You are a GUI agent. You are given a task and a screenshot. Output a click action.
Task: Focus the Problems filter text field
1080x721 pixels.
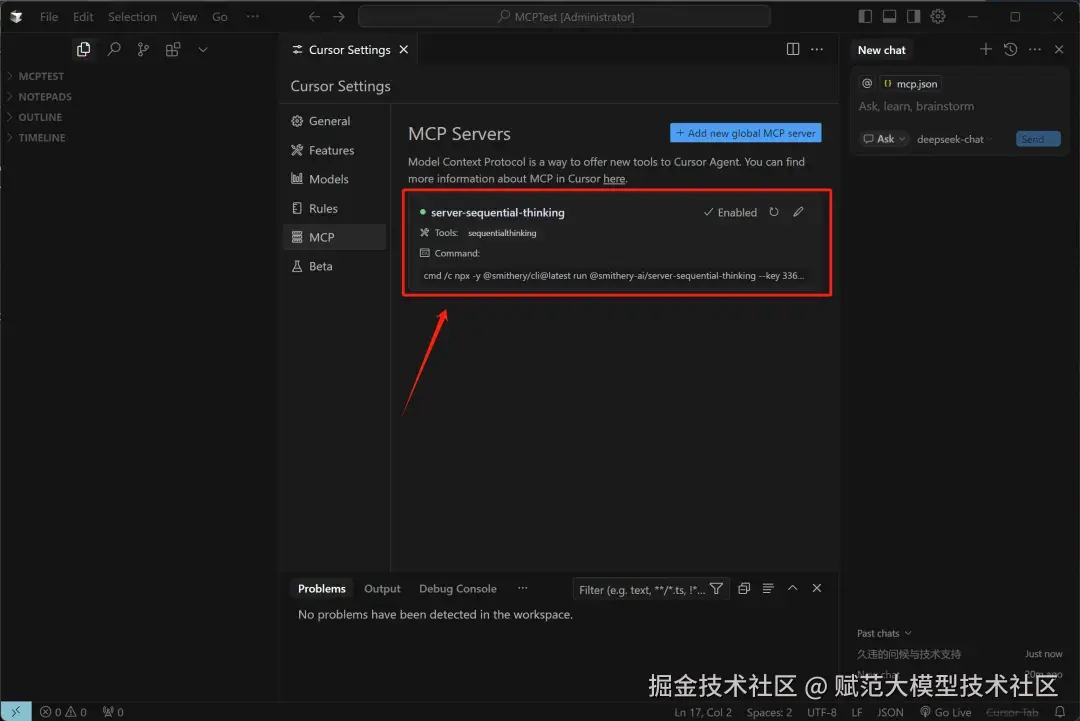[642, 589]
